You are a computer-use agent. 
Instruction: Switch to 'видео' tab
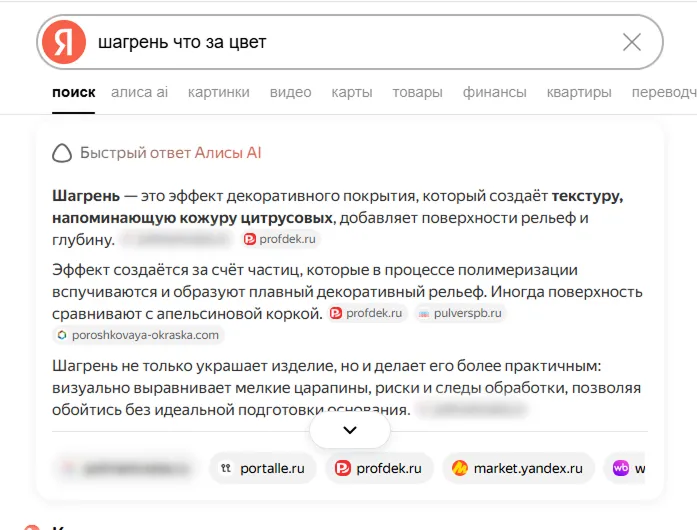[x=290, y=92]
